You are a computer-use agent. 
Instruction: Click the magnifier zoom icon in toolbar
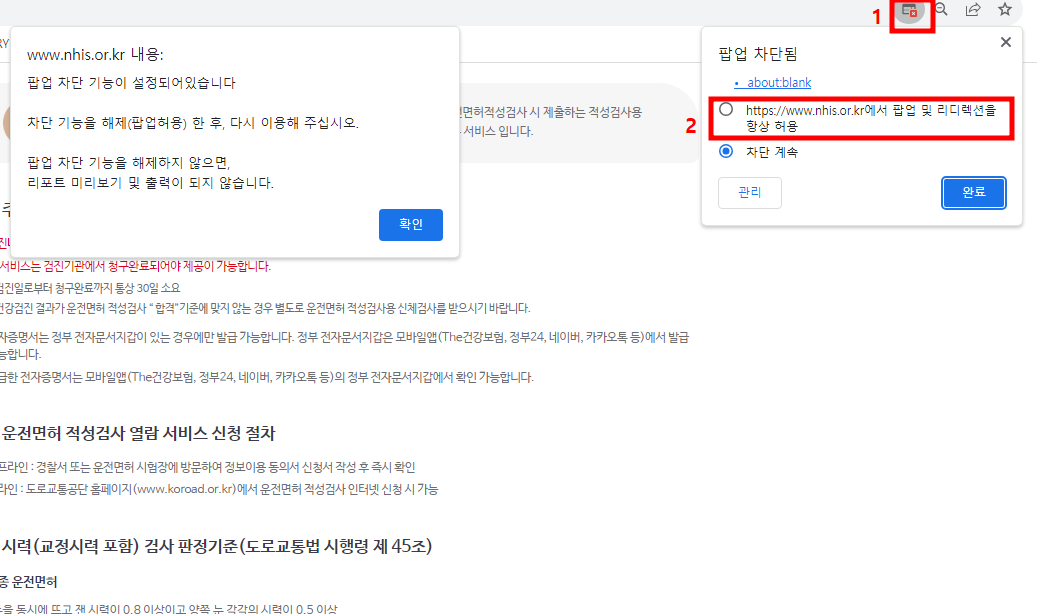point(941,9)
